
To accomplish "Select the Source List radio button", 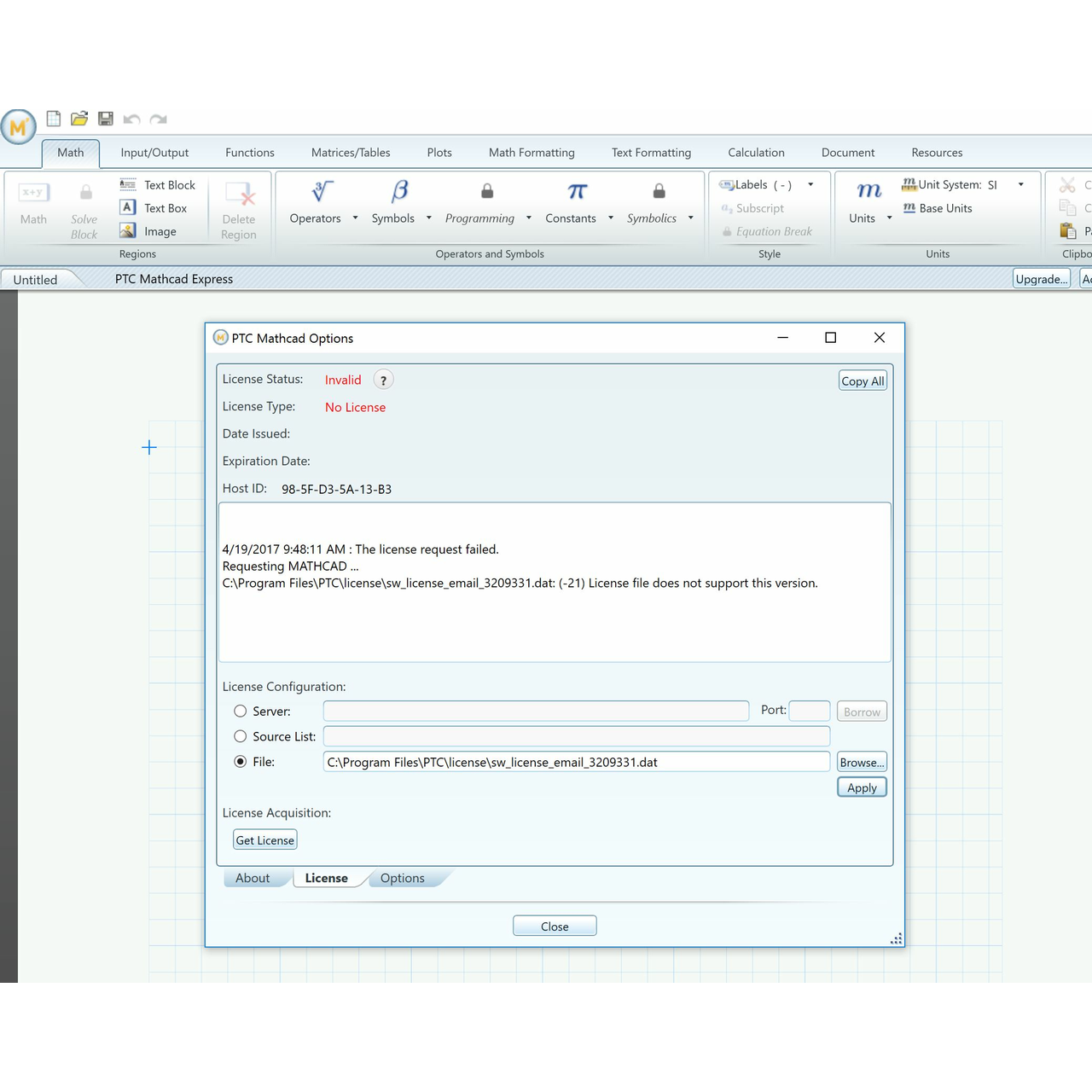I will [x=241, y=736].
